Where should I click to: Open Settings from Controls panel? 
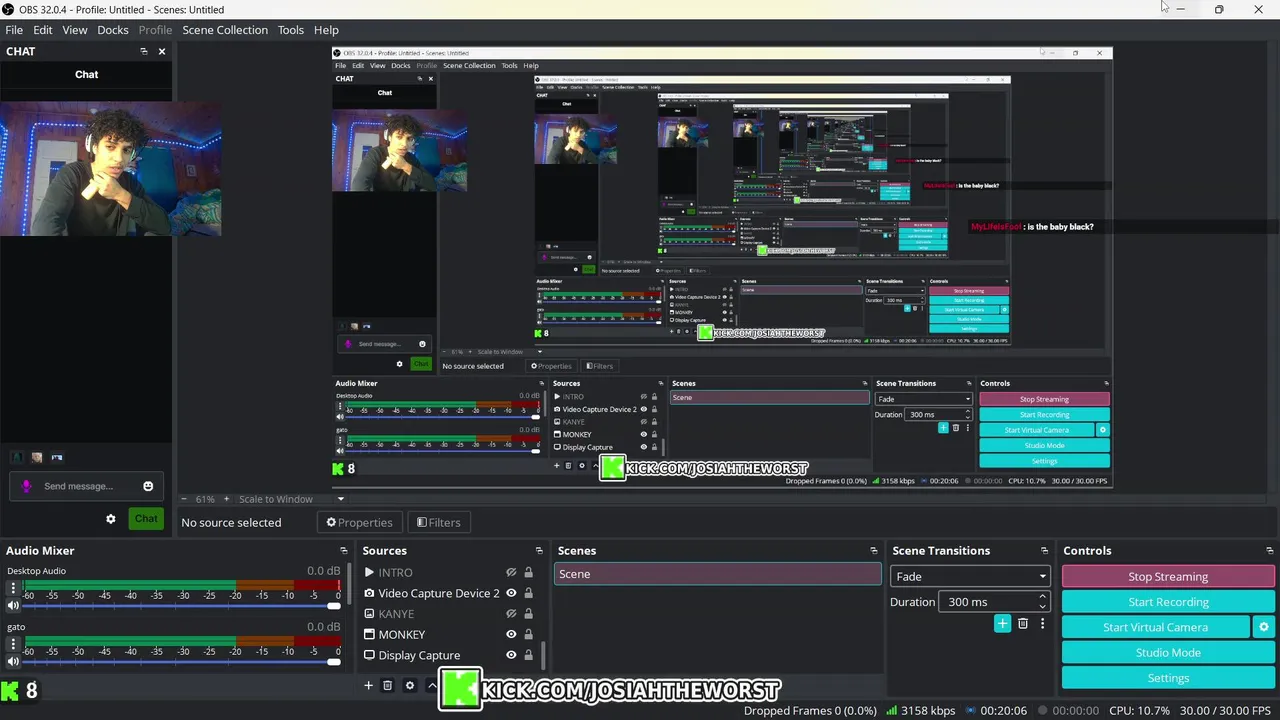1168,678
